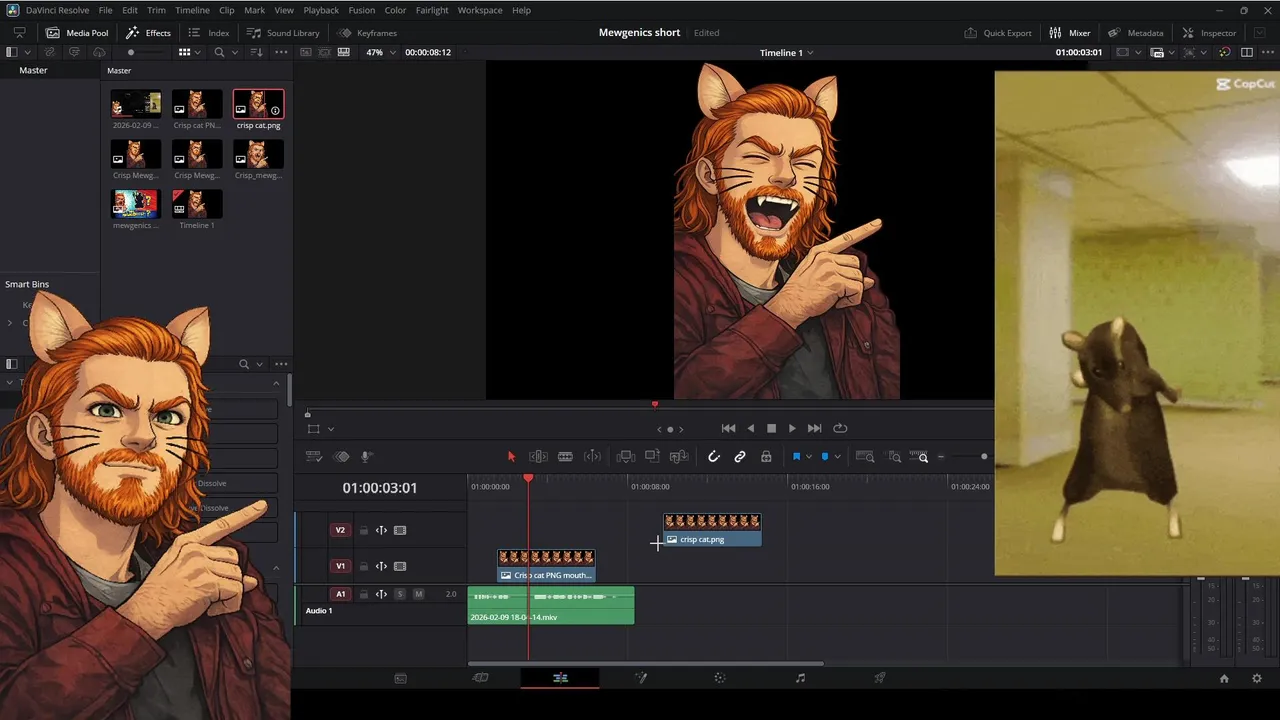Screen dimensions: 1280x720
Task: Play the timeline forward
Action: (792, 428)
